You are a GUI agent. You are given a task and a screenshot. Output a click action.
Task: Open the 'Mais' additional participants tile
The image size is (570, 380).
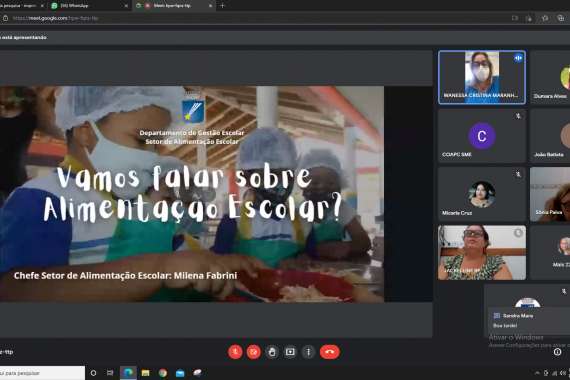tap(550, 252)
